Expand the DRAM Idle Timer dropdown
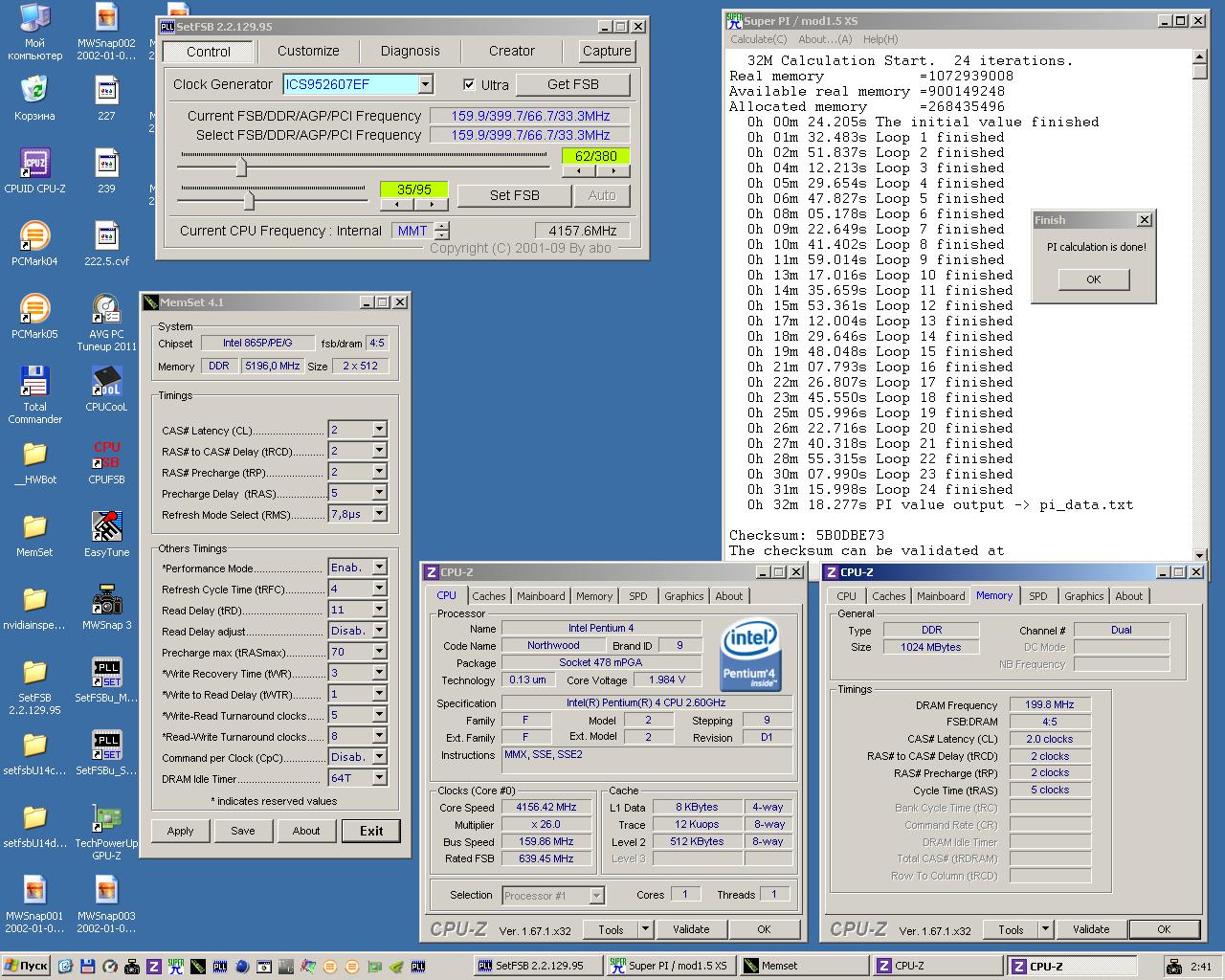This screenshot has width=1225, height=980. point(379,778)
